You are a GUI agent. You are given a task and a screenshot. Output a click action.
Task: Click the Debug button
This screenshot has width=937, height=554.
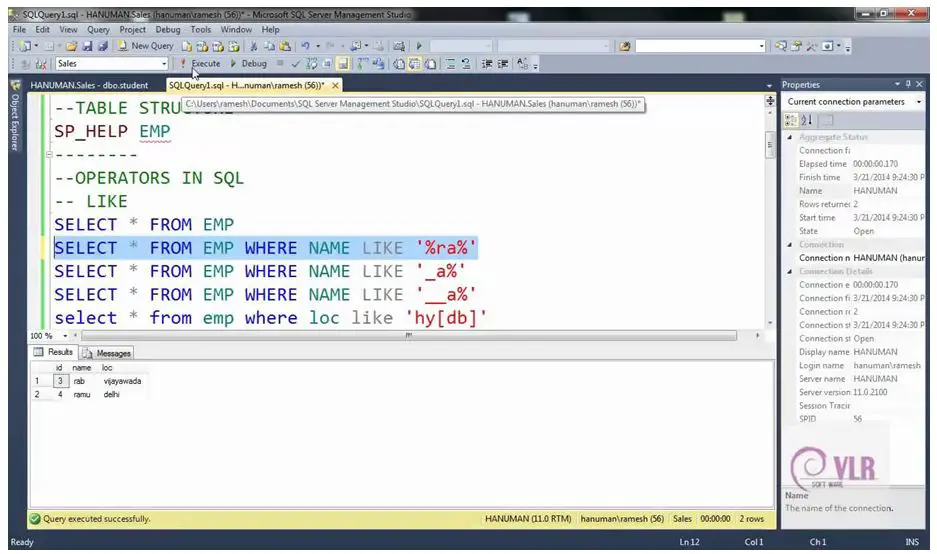pyautogui.click(x=249, y=64)
